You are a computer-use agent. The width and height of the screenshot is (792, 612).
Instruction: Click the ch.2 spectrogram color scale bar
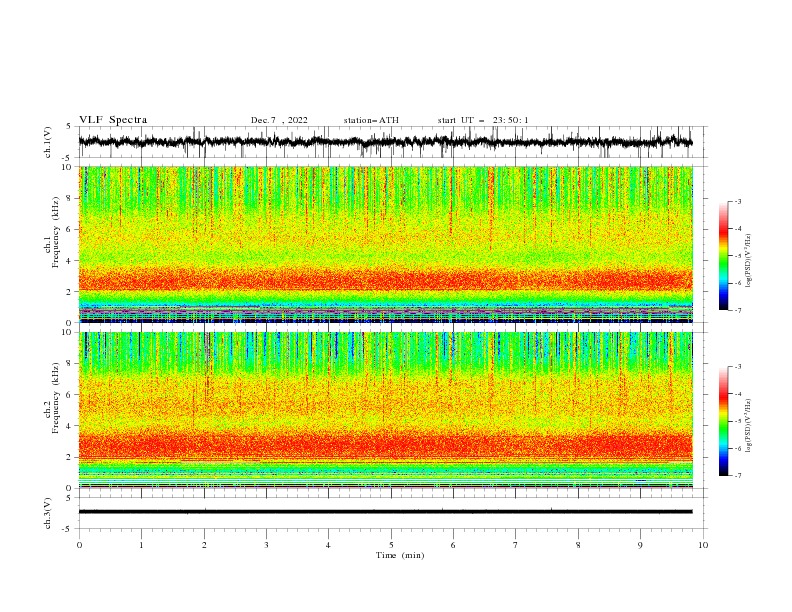(x=723, y=421)
